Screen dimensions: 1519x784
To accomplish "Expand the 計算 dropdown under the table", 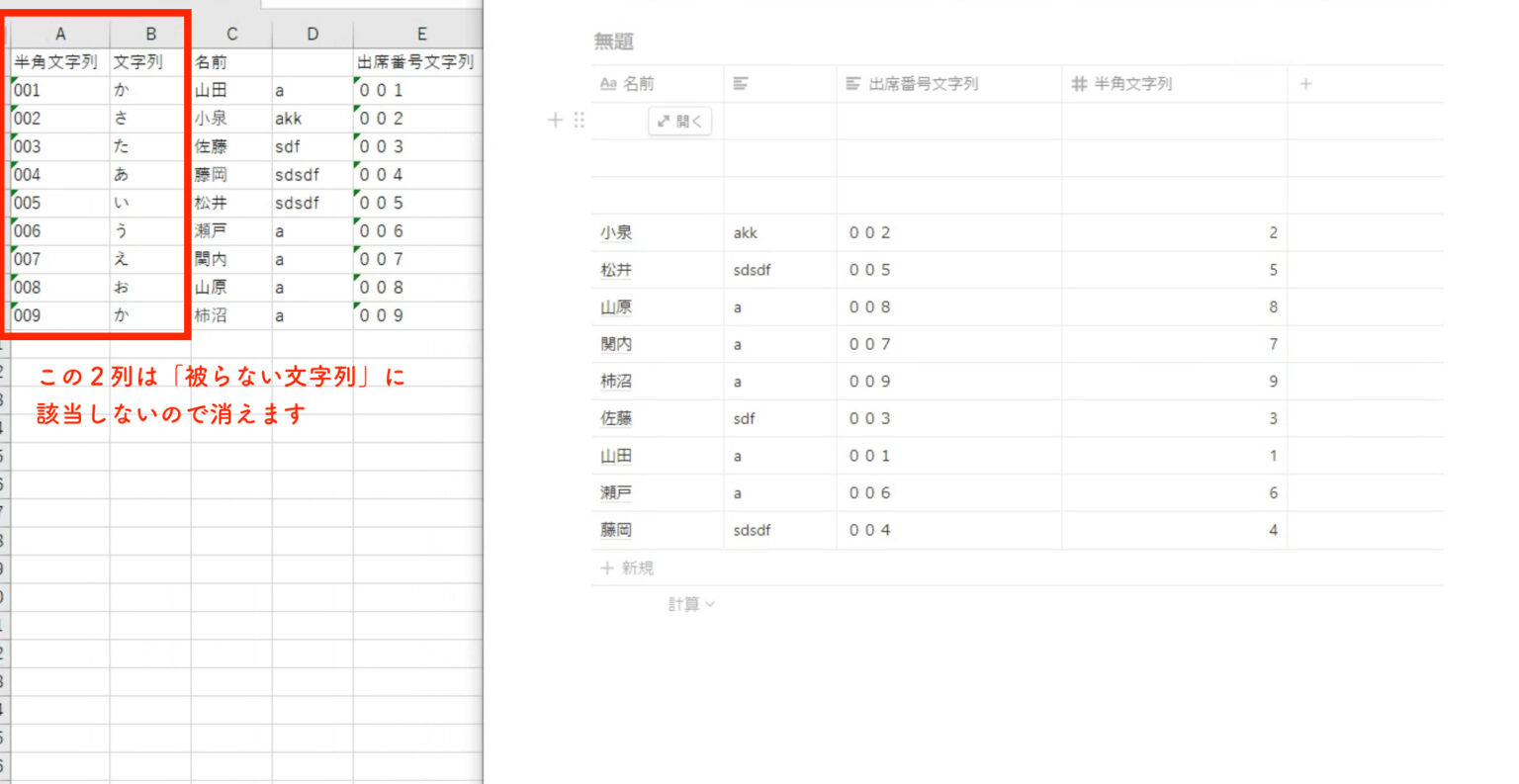I will [x=690, y=604].
